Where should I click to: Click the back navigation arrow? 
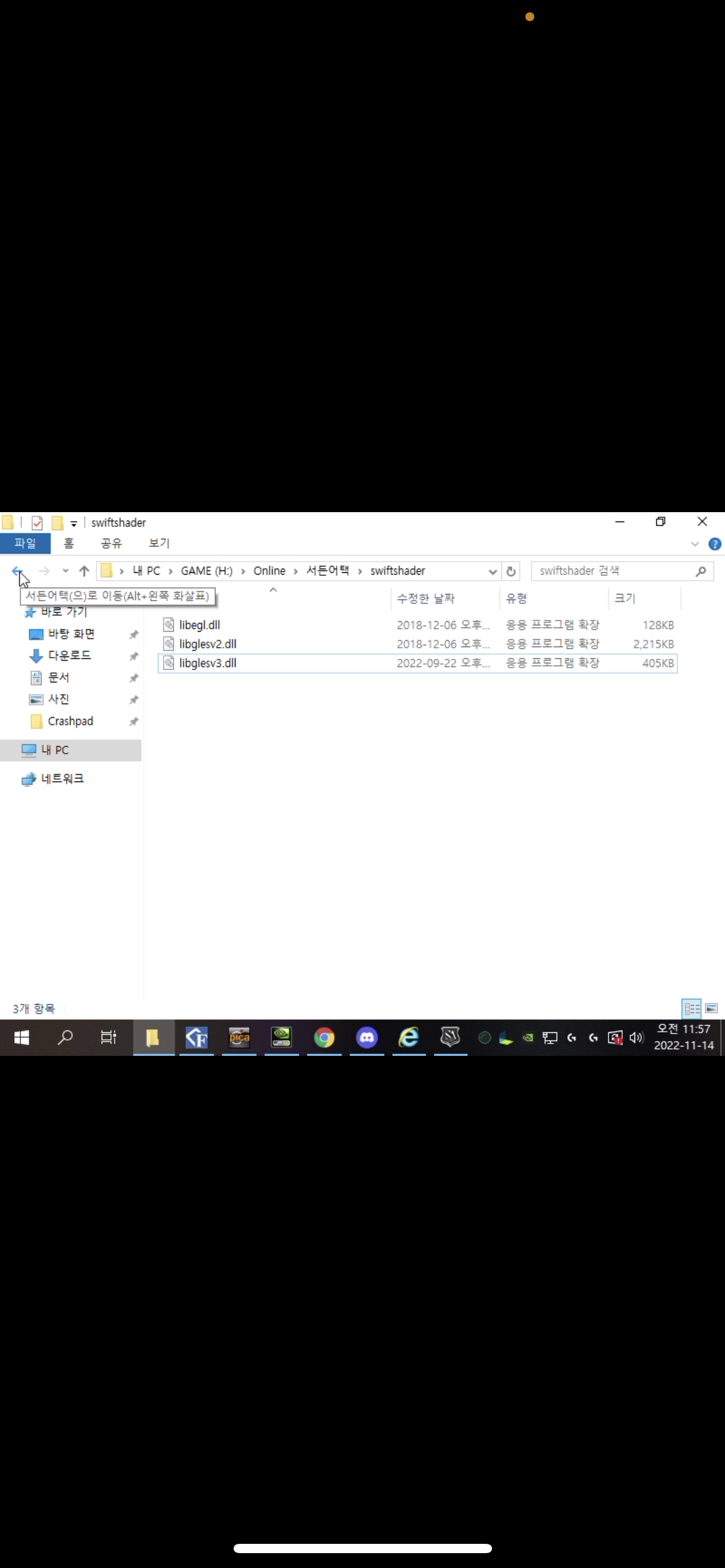point(17,571)
